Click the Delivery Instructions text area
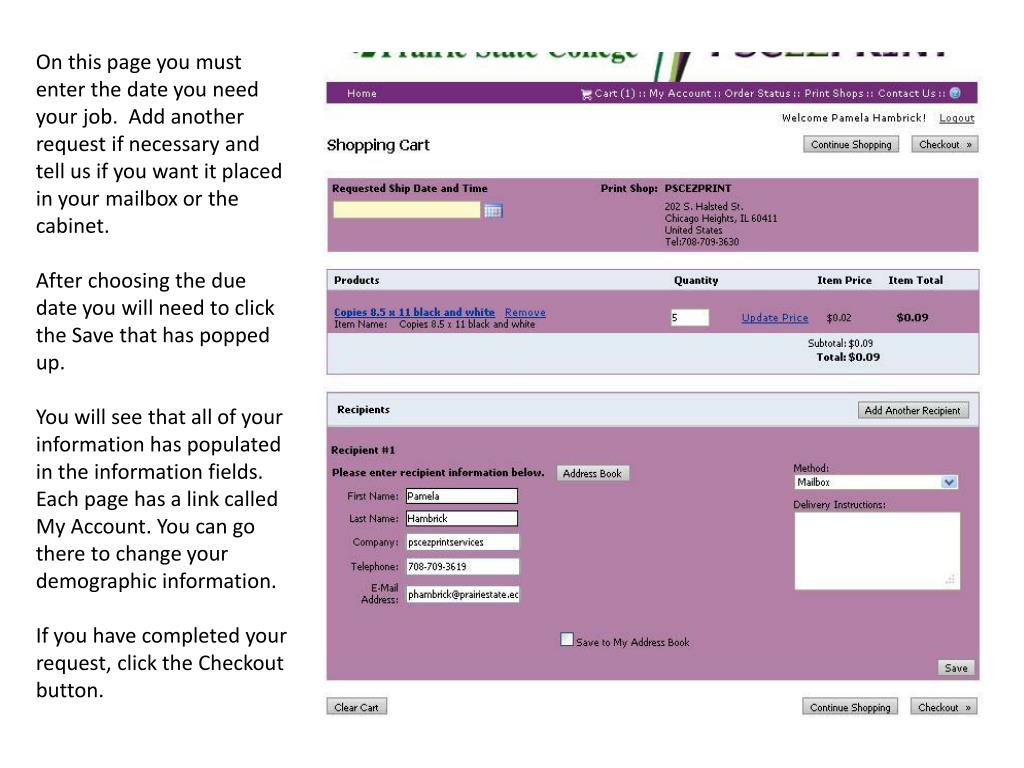The width and height of the screenshot is (1024, 768). tap(877, 551)
